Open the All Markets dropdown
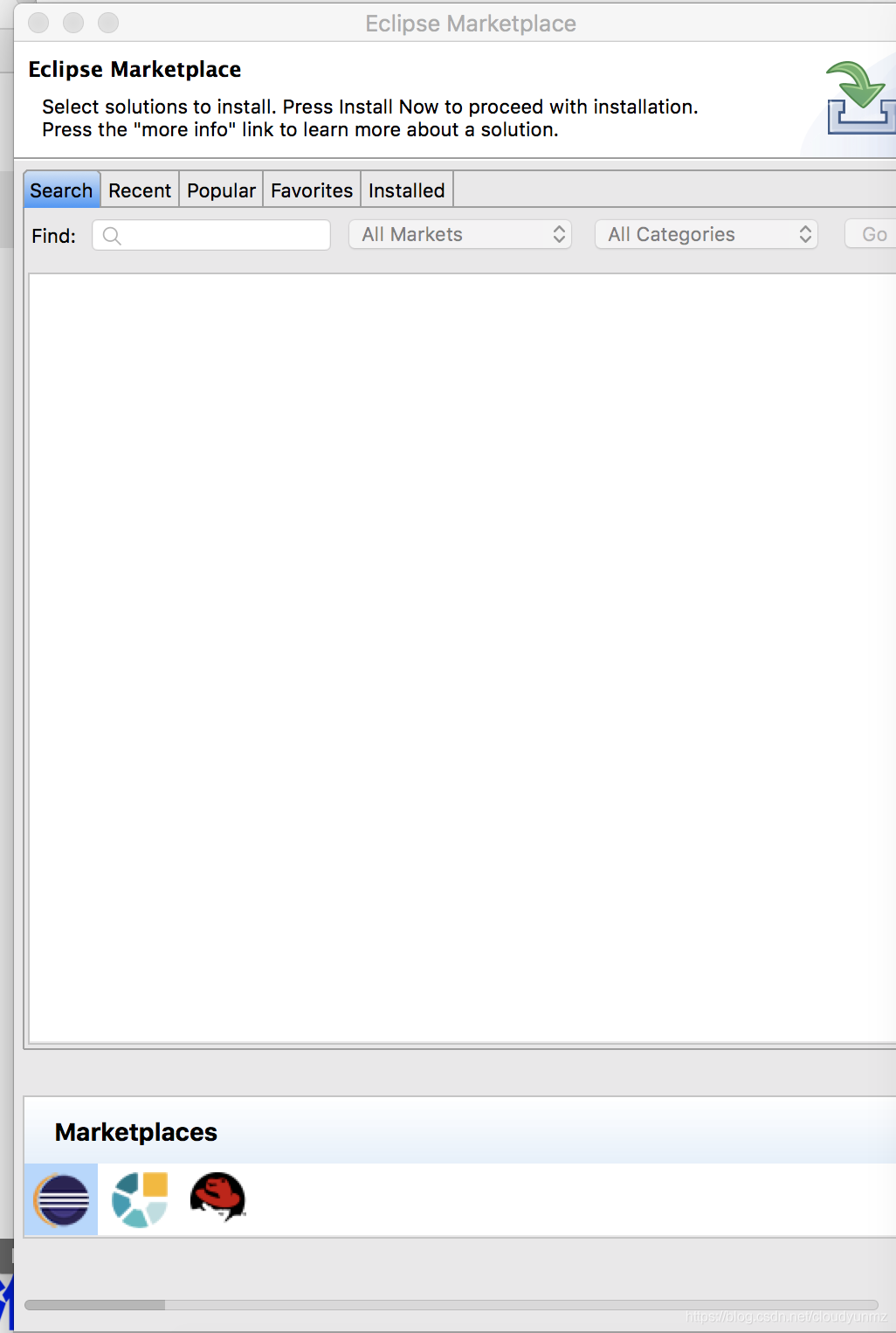Screen dimensions: 896x1333 pos(460,234)
